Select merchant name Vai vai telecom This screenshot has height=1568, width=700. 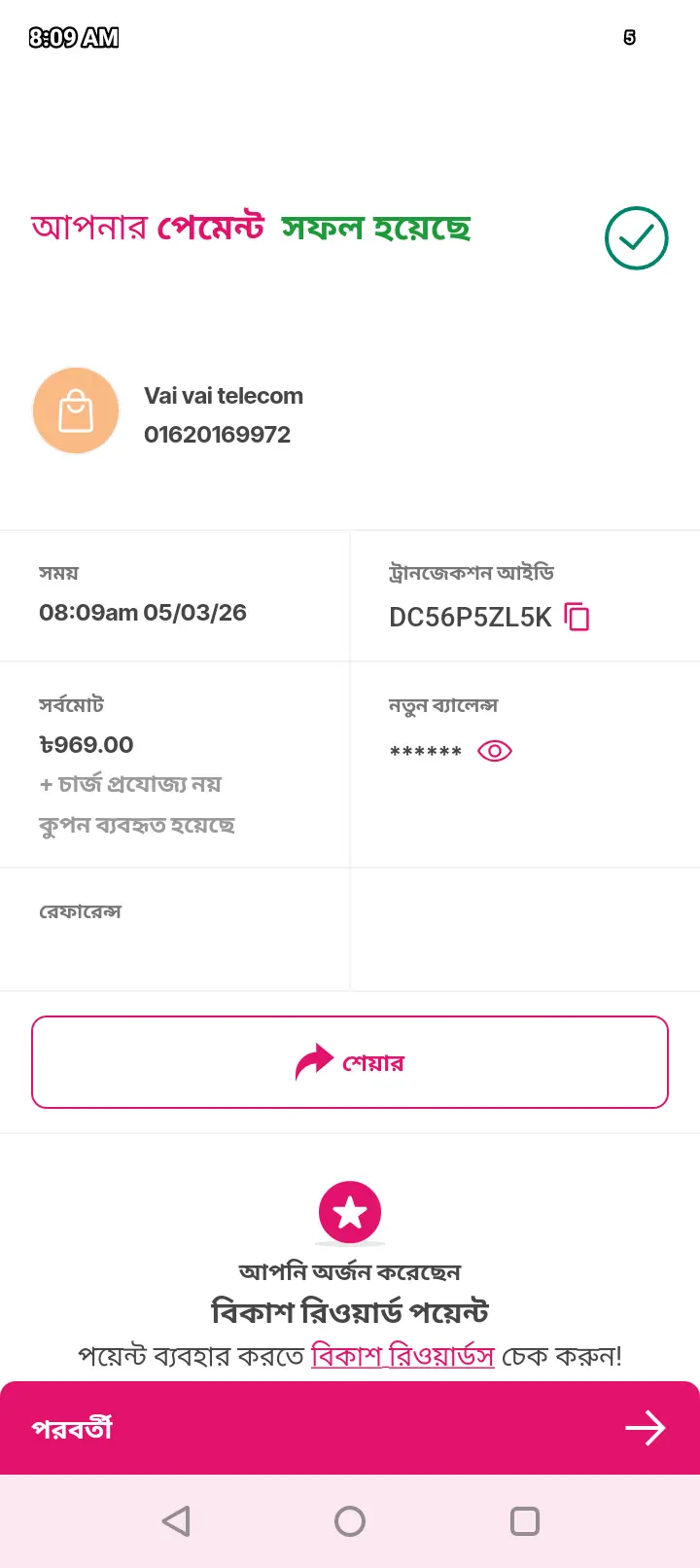(x=224, y=396)
